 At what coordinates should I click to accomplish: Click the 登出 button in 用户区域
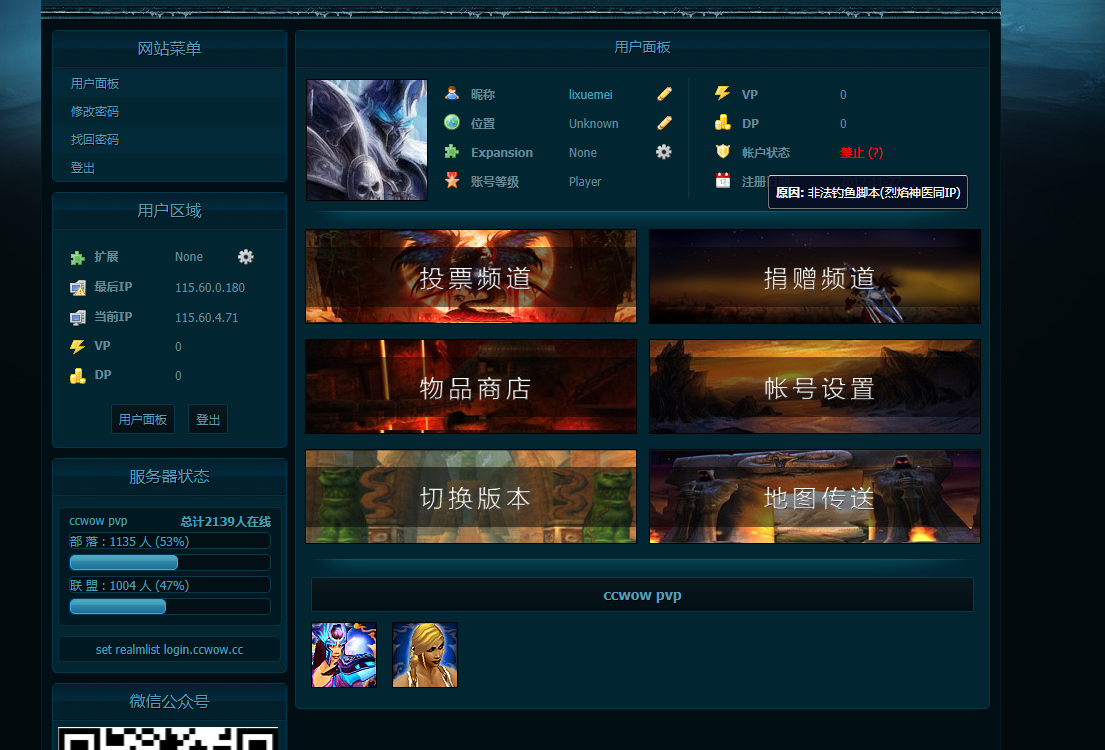coord(208,418)
